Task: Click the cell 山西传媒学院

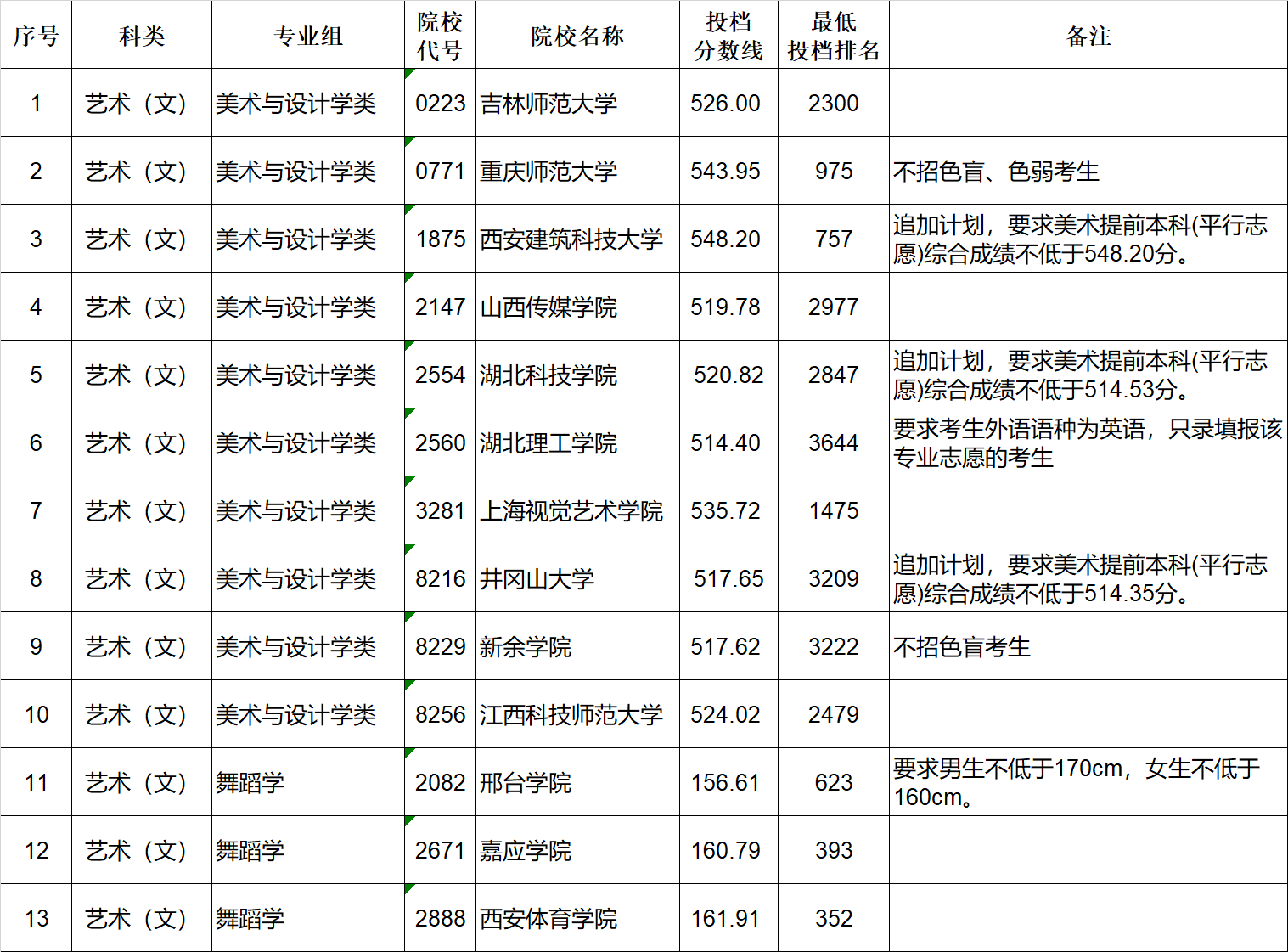Action: point(577,307)
